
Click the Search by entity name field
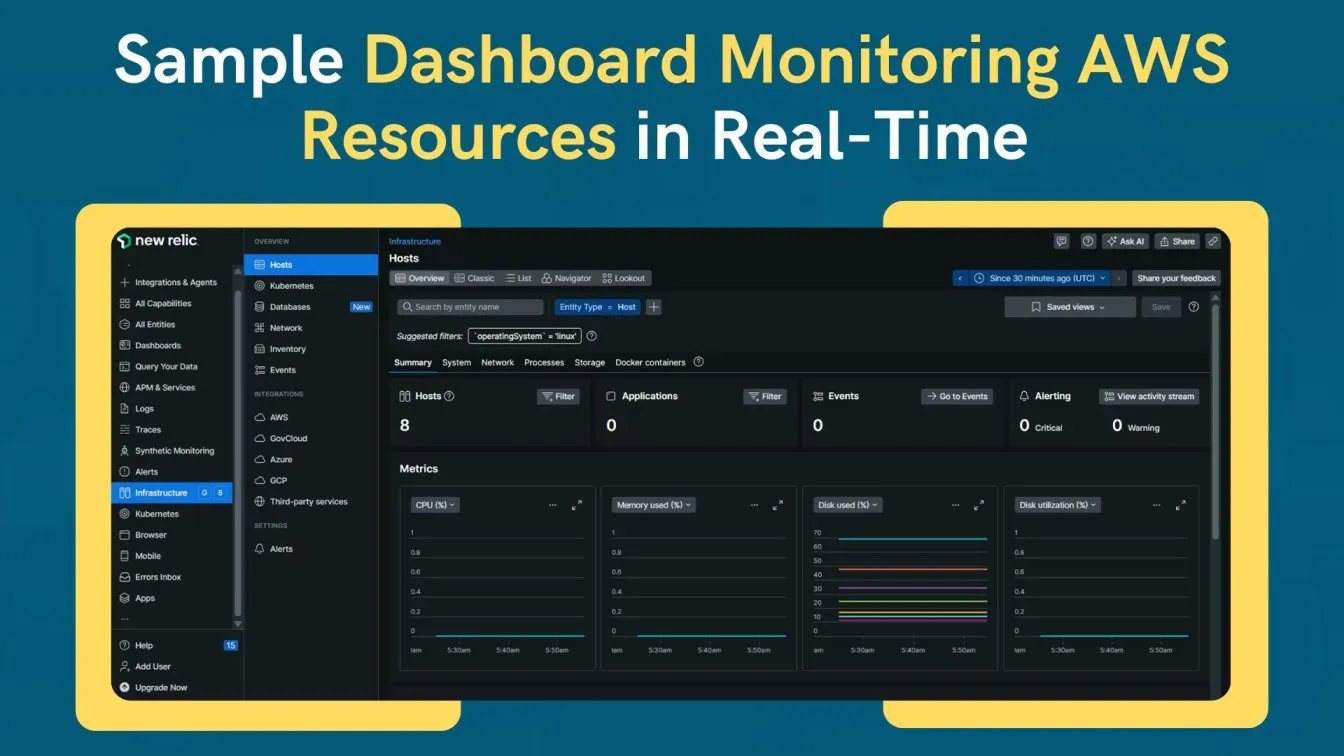click(470, 307)
